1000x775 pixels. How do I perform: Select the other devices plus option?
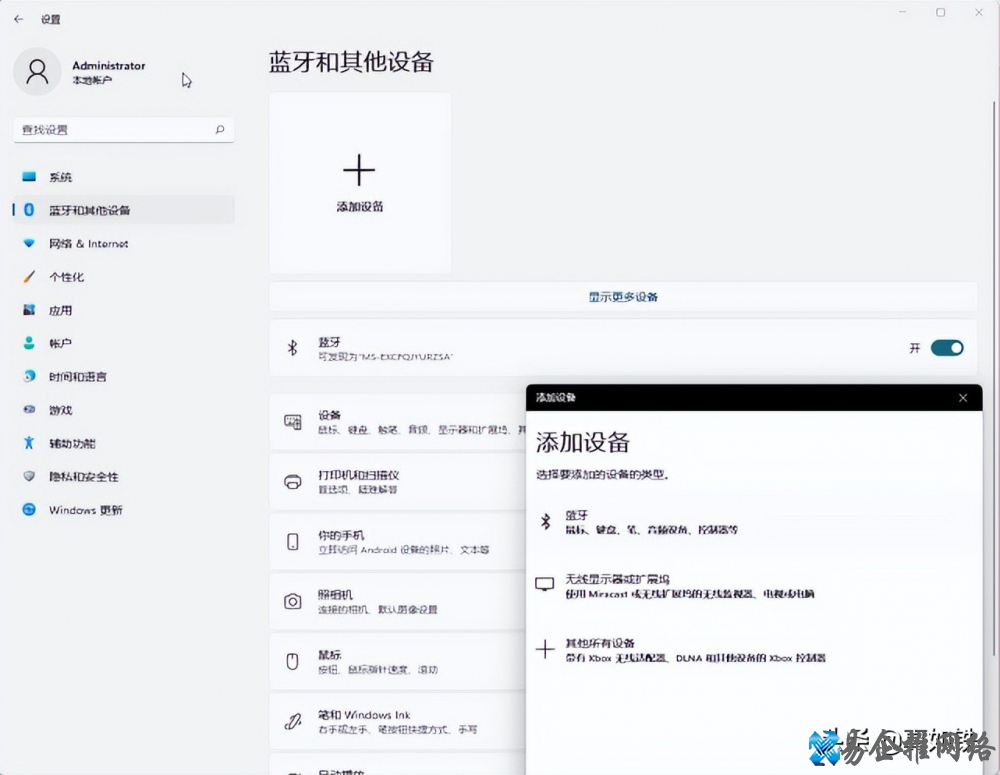680,650
